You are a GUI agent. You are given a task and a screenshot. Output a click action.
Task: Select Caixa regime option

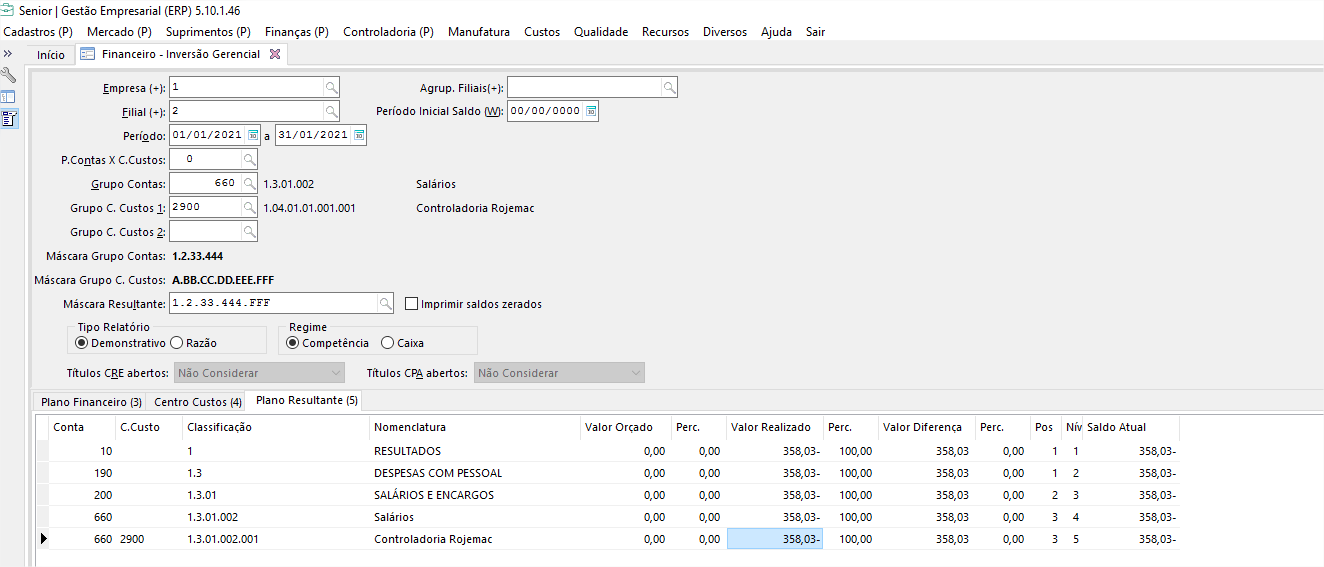388,343
